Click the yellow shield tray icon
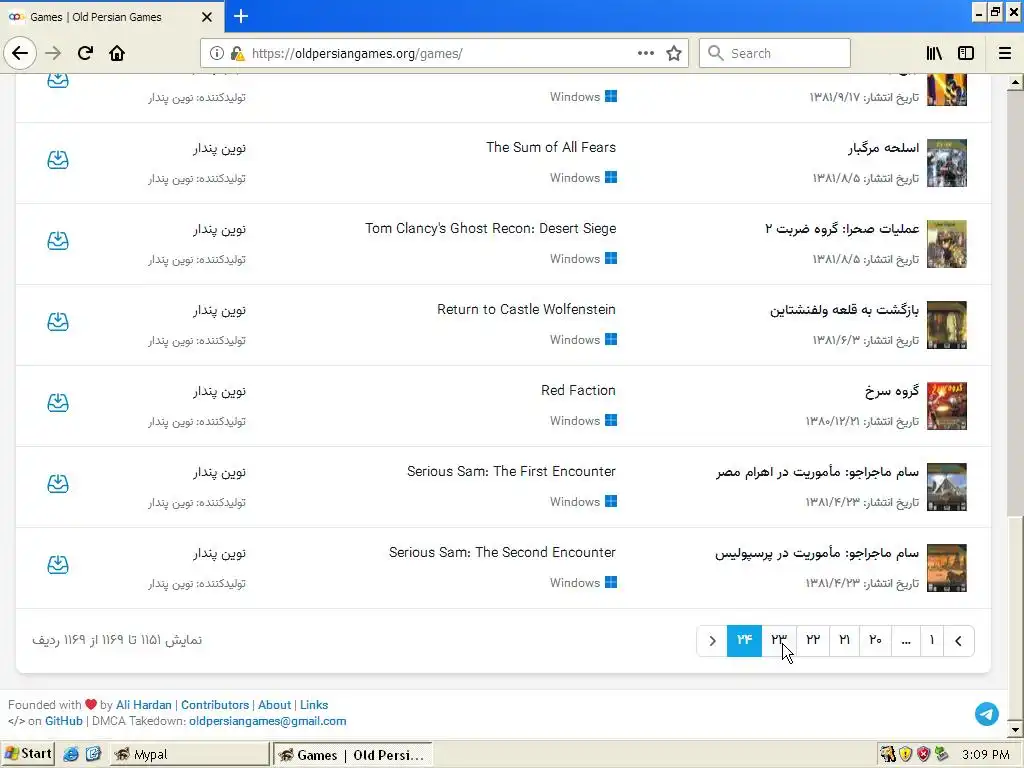1024x768 pixels. [906, 754]
